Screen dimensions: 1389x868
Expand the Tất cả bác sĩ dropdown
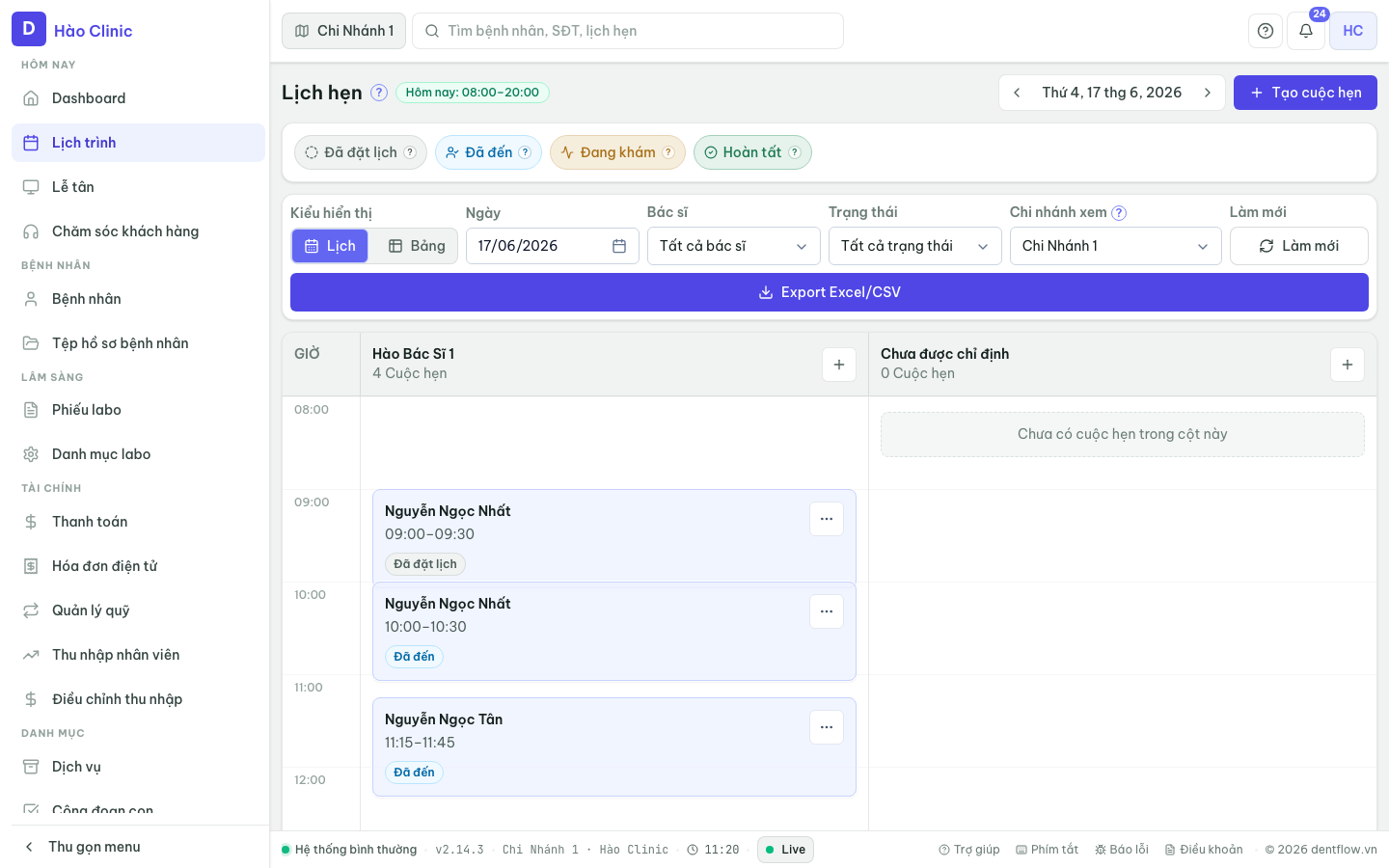point(733,246)
